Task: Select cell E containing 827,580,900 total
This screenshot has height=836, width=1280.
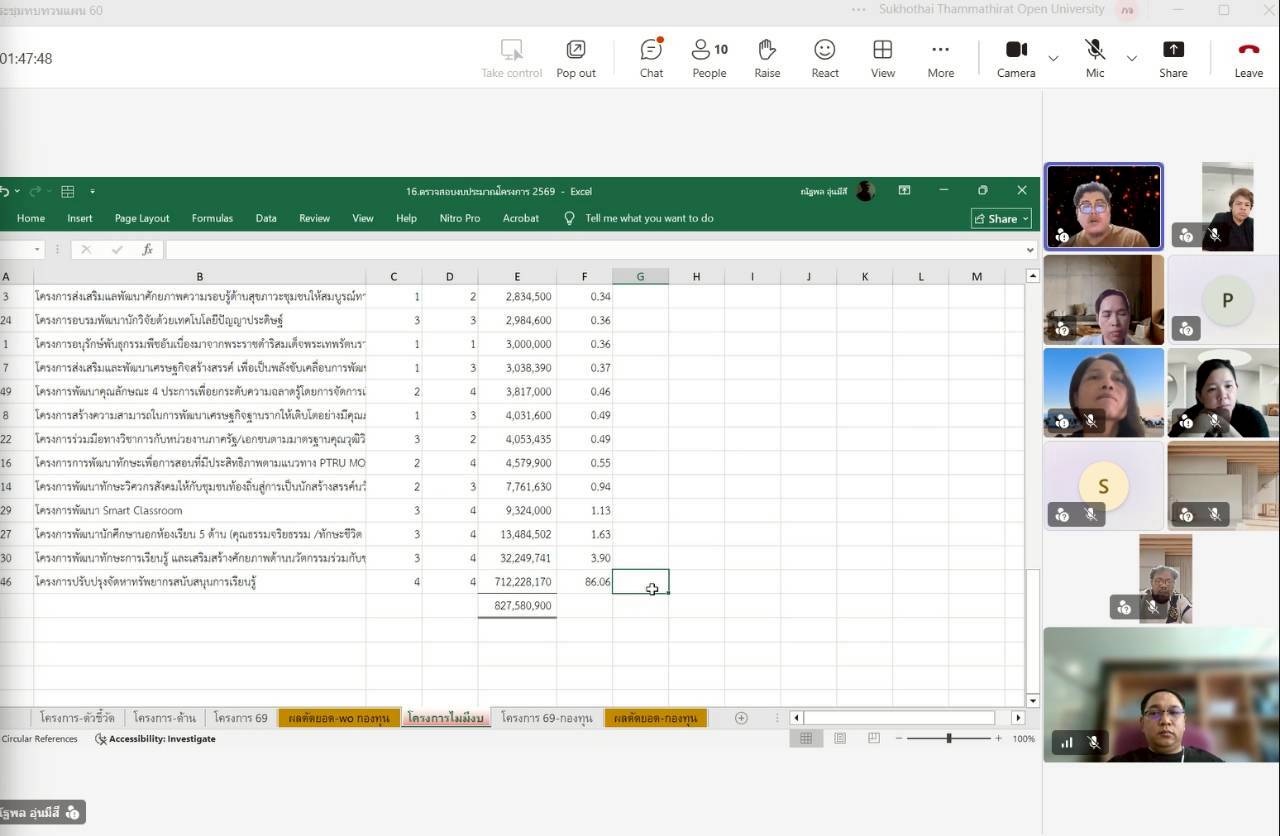Action: click(517, 606)
